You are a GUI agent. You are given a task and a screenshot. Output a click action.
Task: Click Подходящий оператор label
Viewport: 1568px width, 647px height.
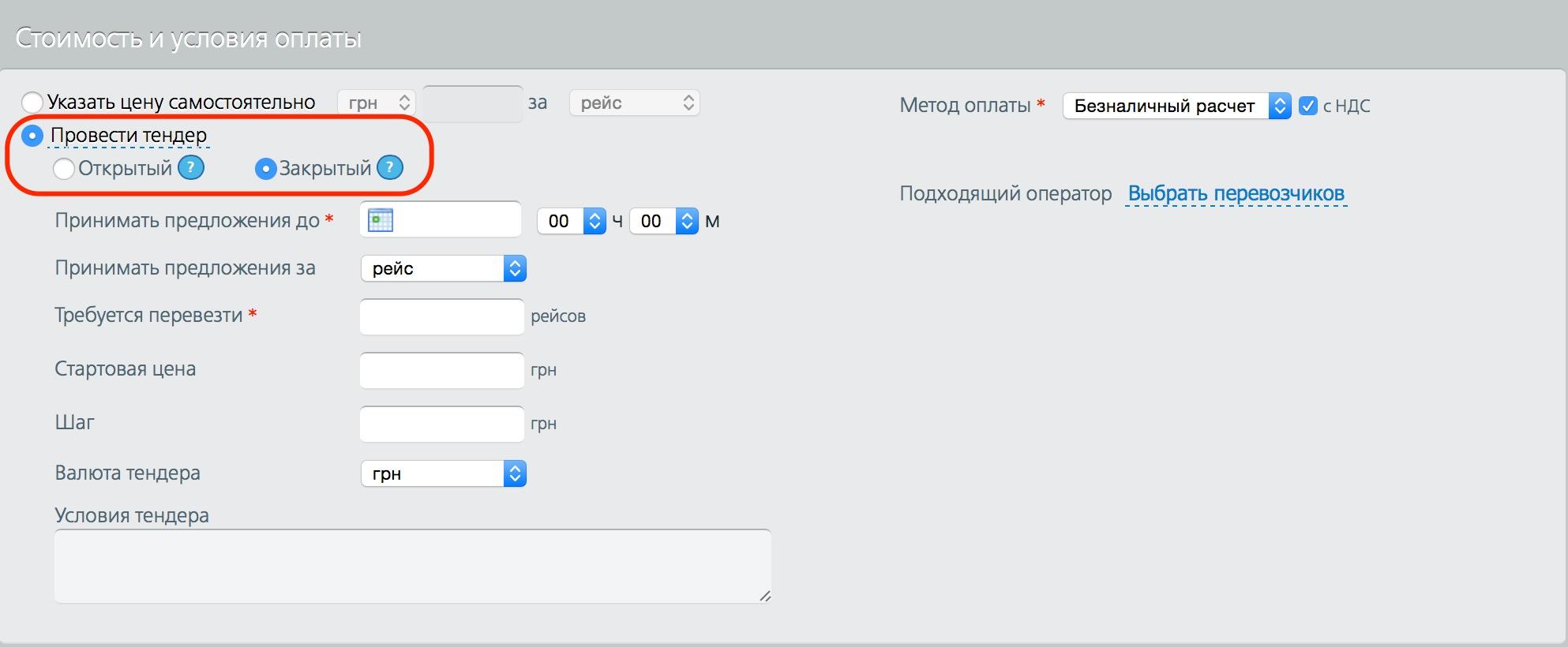(1006, 193)
